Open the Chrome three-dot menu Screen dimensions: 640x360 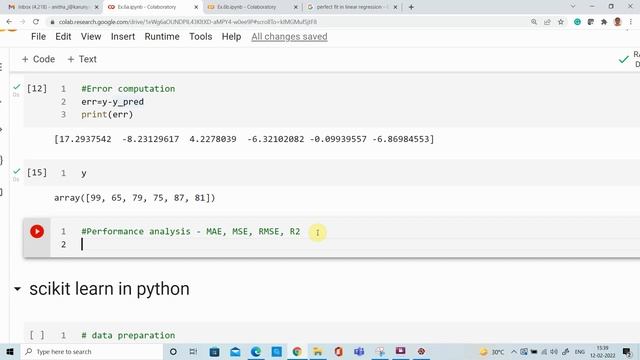click(x=631, y=22)
